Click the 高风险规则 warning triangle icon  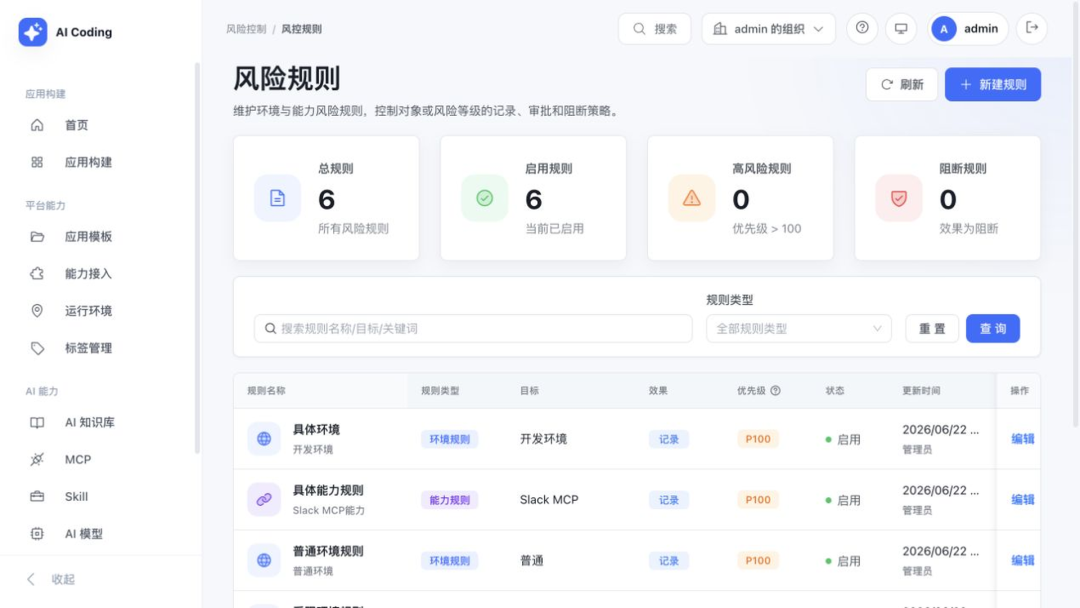(692, 198)
